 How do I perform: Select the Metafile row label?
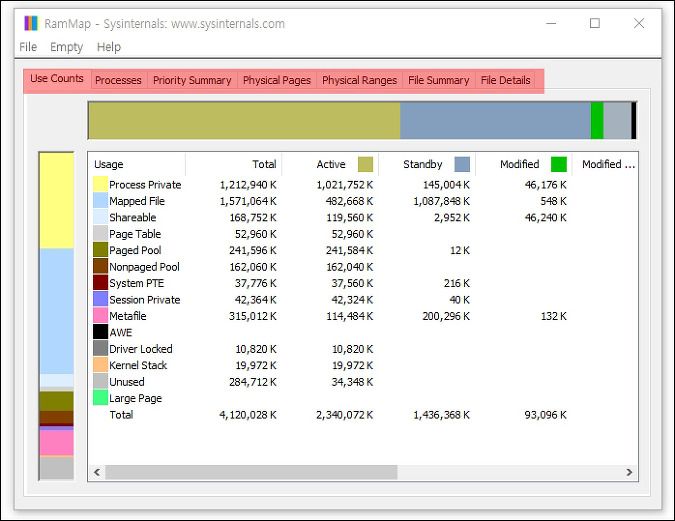coord(128,316)
